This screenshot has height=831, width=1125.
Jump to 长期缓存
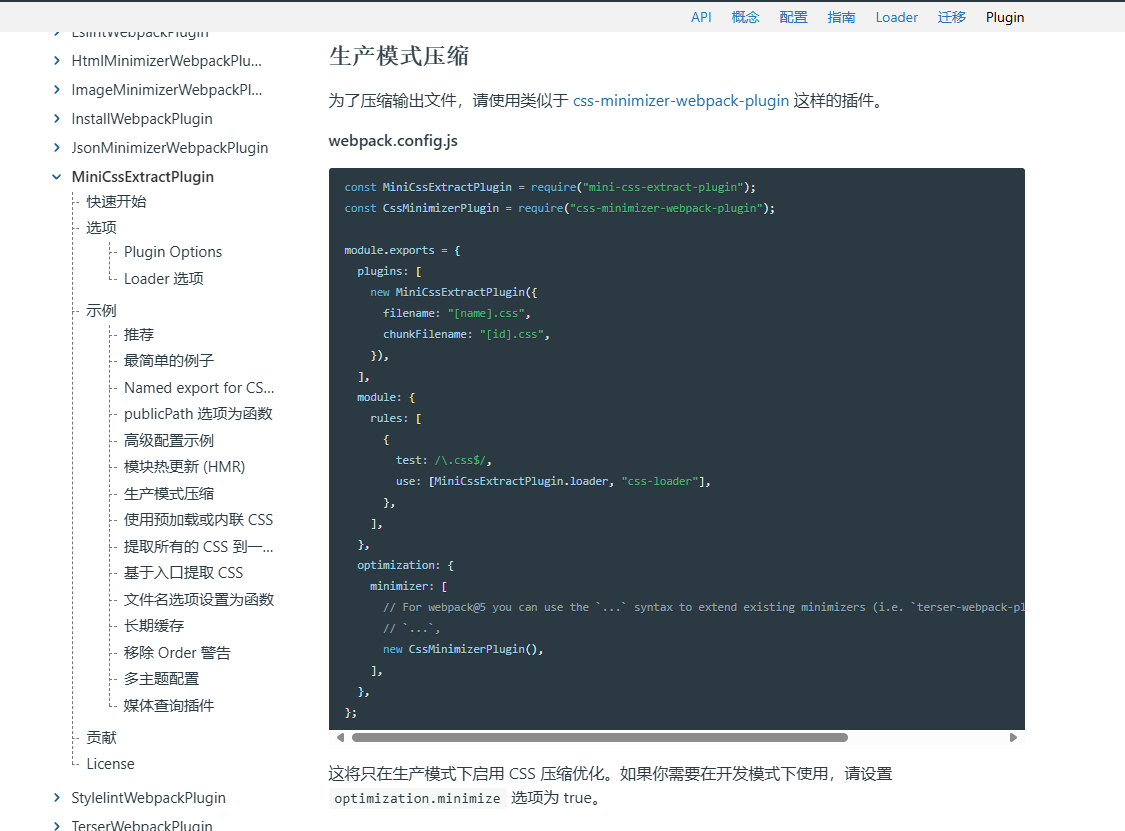(154, 626)
